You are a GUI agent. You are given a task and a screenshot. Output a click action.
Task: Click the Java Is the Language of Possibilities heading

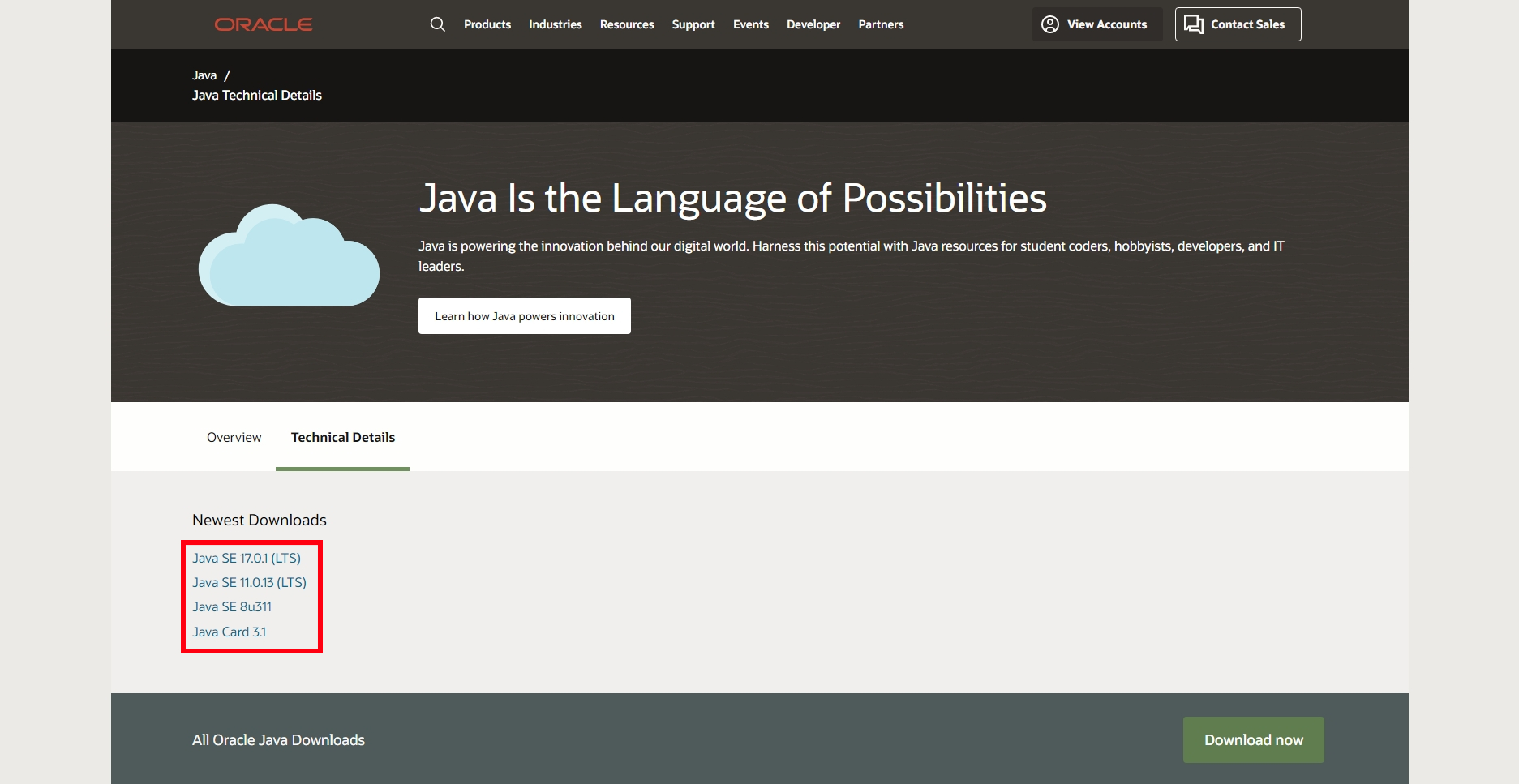point(733,198)
